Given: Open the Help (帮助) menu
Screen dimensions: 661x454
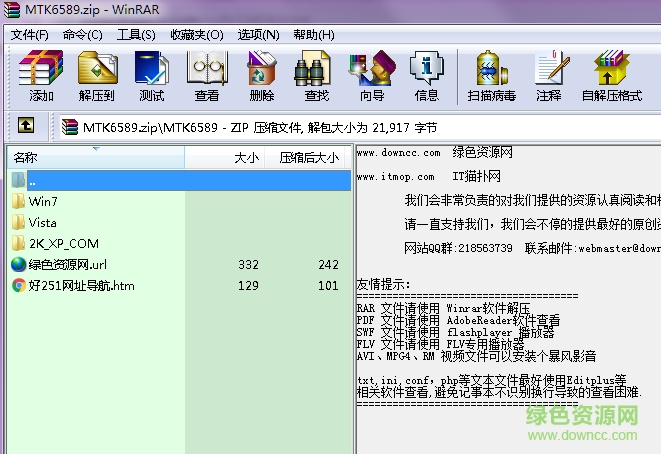Looking at the screenshot, I should pos(314,35).
